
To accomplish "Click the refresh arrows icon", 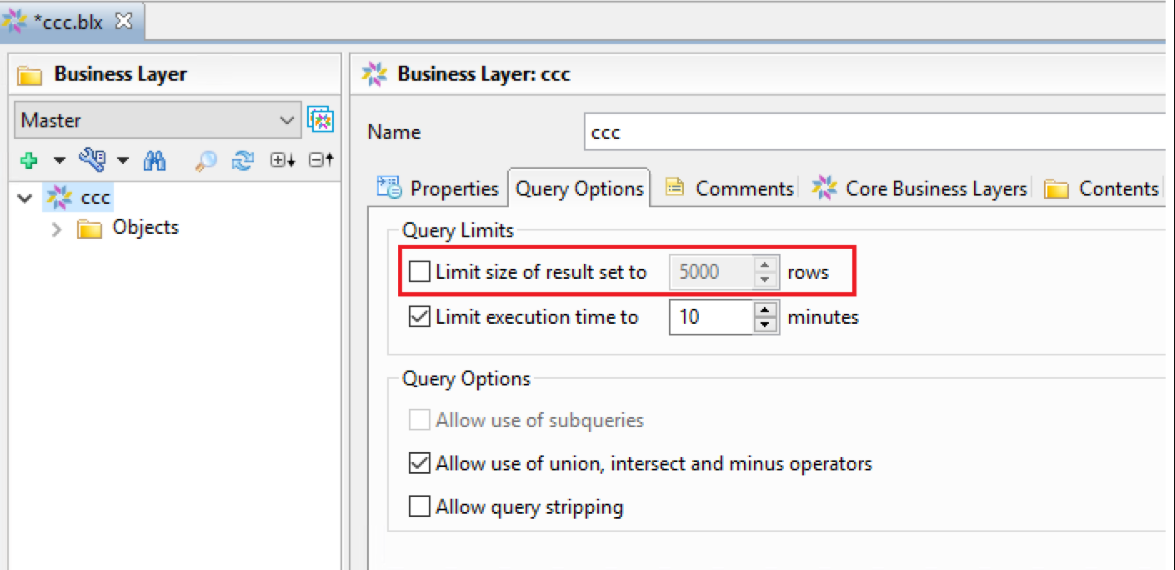I will [242, 160].
